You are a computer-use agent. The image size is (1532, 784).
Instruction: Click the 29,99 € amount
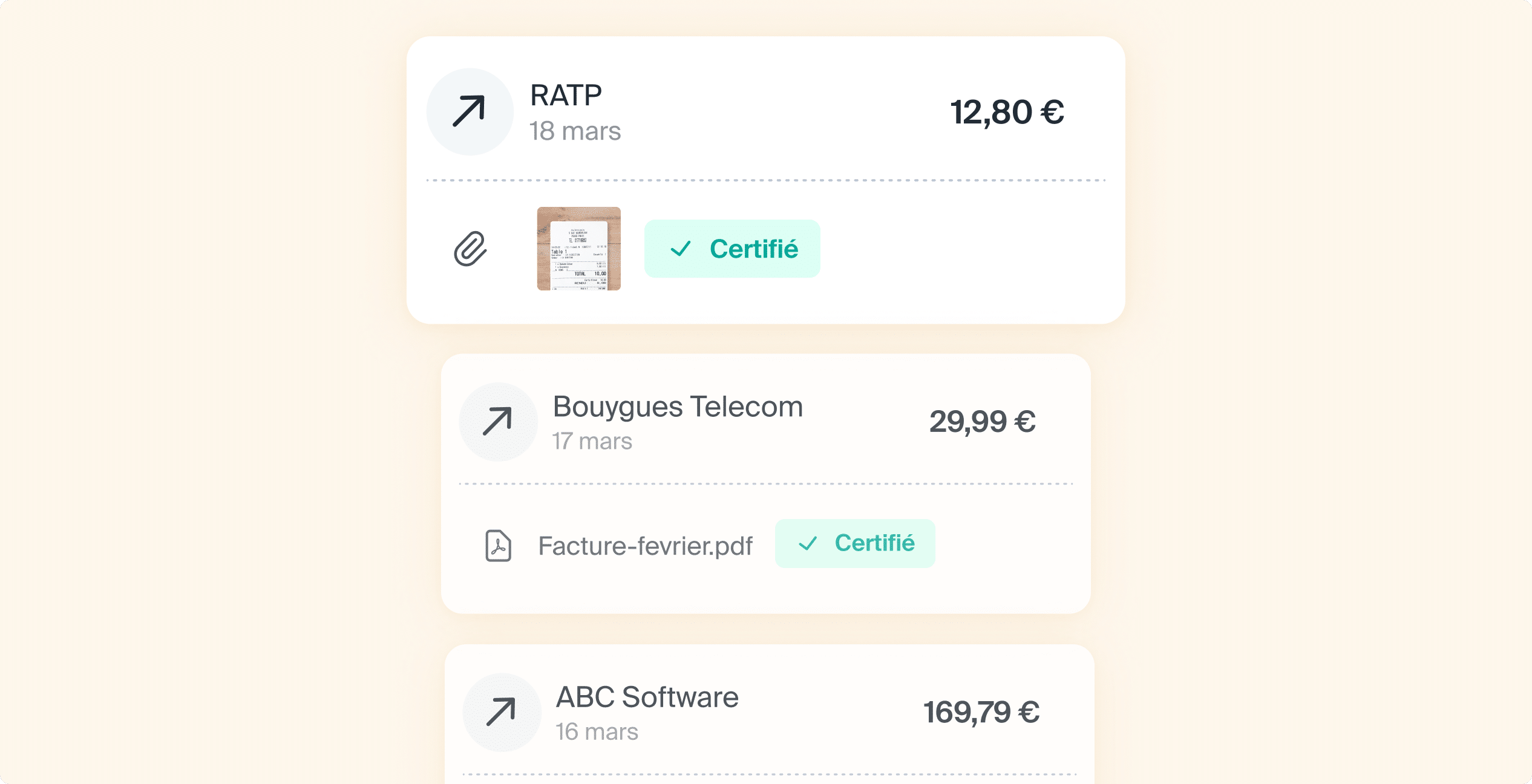pos(982,422)
